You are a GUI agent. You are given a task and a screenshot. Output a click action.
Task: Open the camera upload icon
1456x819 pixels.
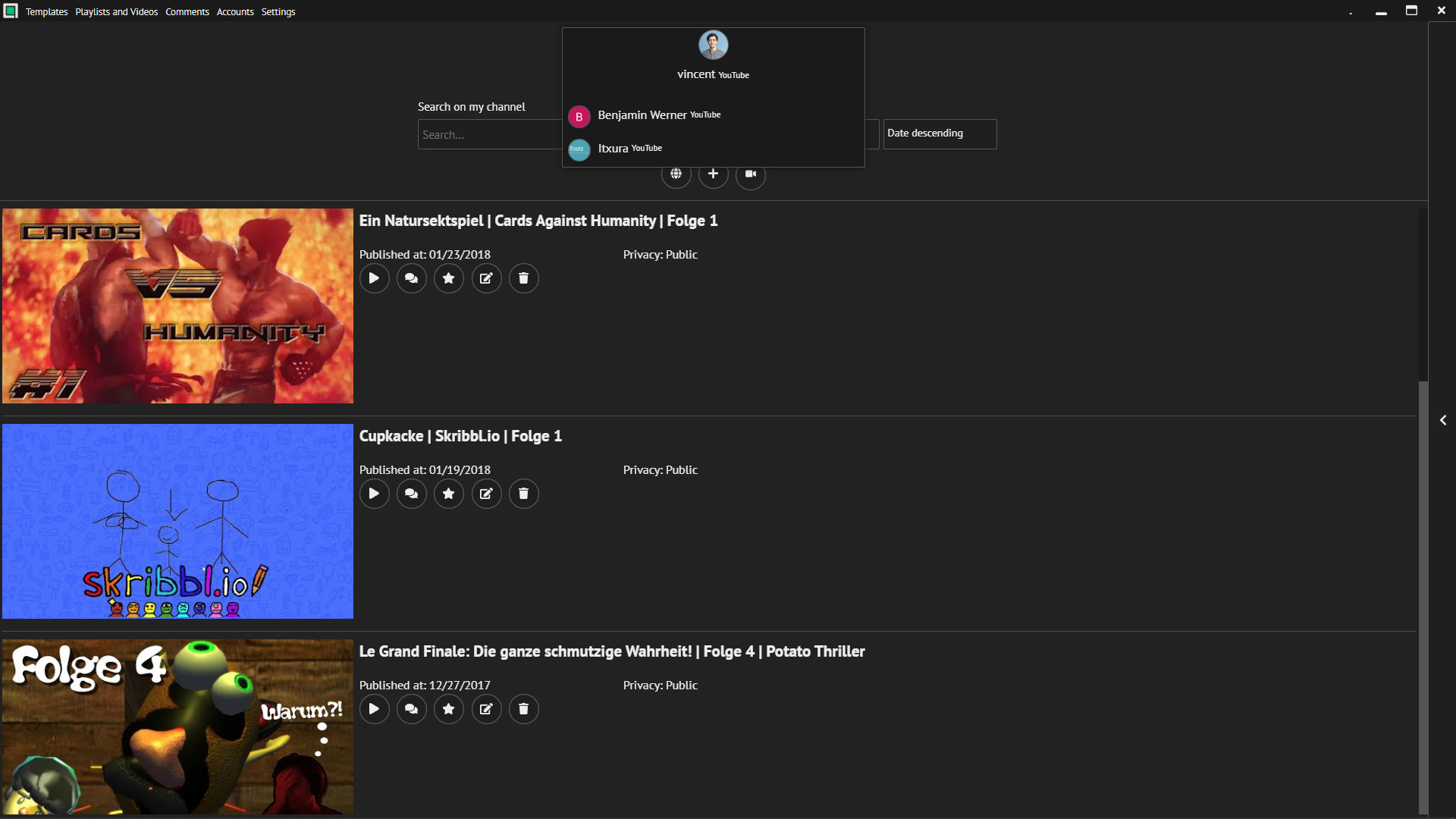point(751,174)
